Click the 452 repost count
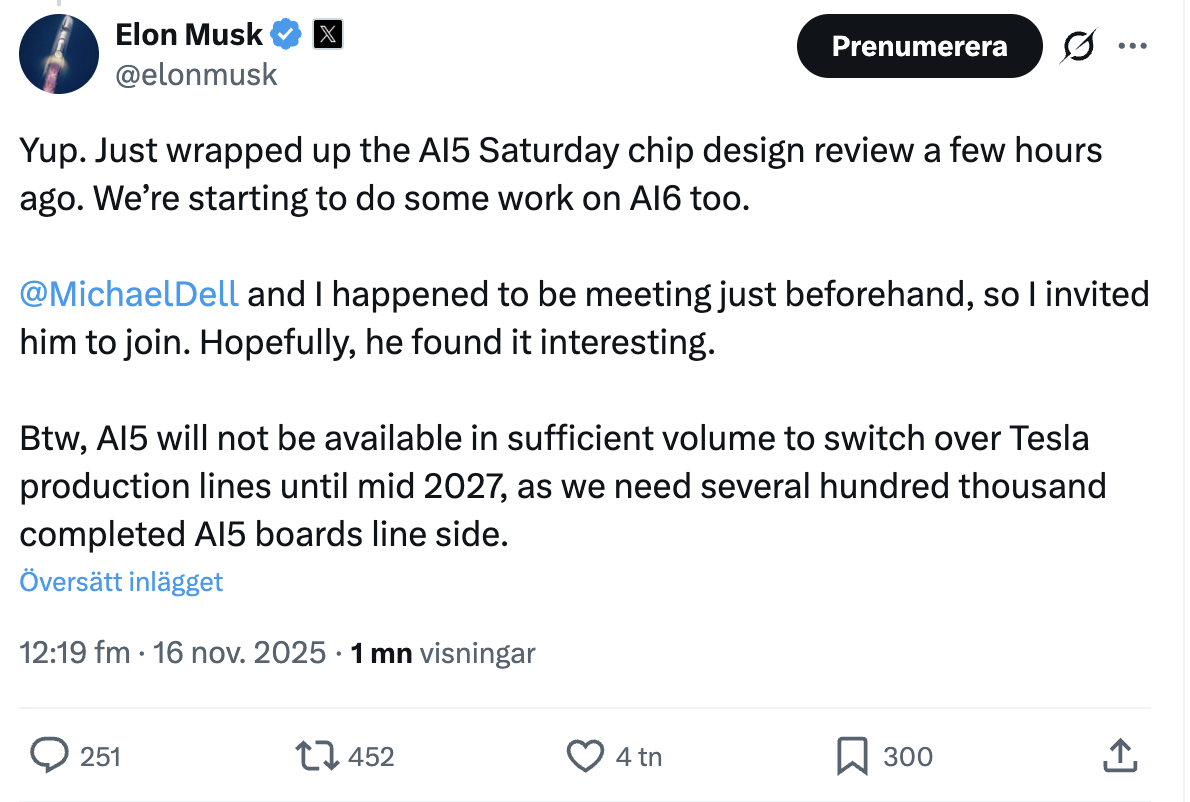Screen dimensions: 1190x802 [370, 757]
